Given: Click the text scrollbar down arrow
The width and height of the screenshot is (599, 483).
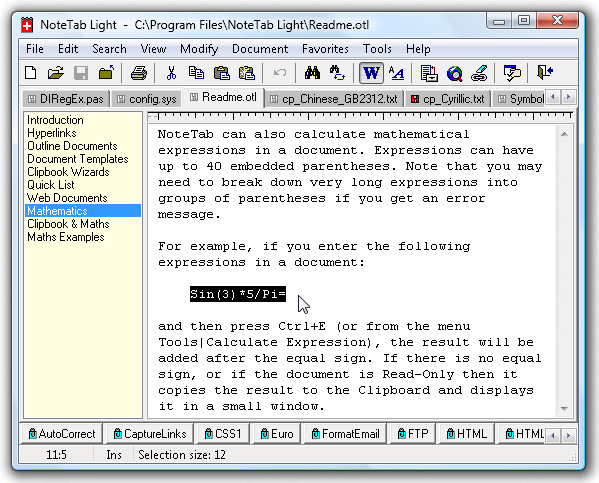Looking at the screenshot, I should 564,408.
